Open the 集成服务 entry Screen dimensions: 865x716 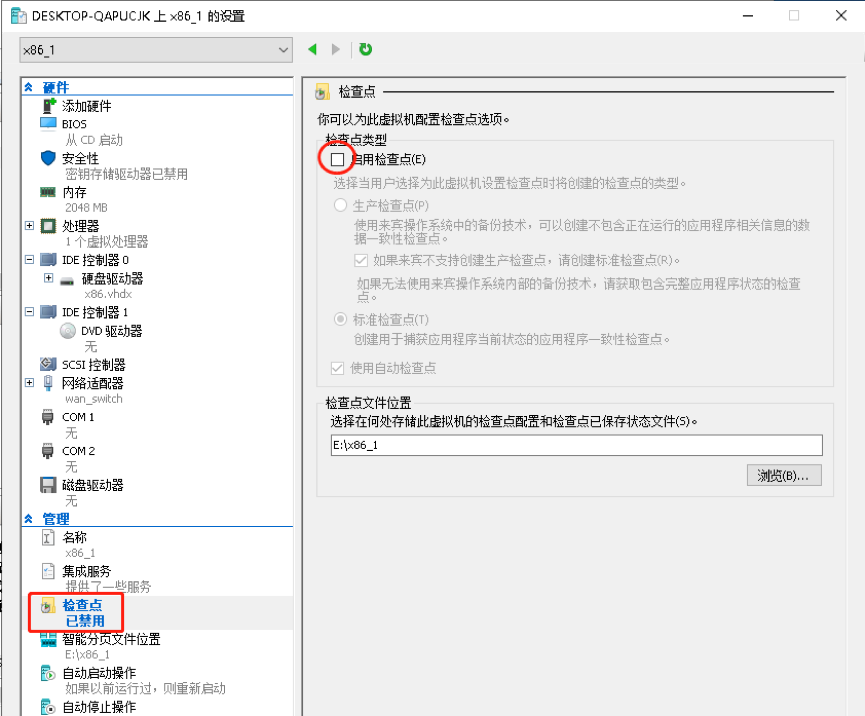click(x=87, y=571)
